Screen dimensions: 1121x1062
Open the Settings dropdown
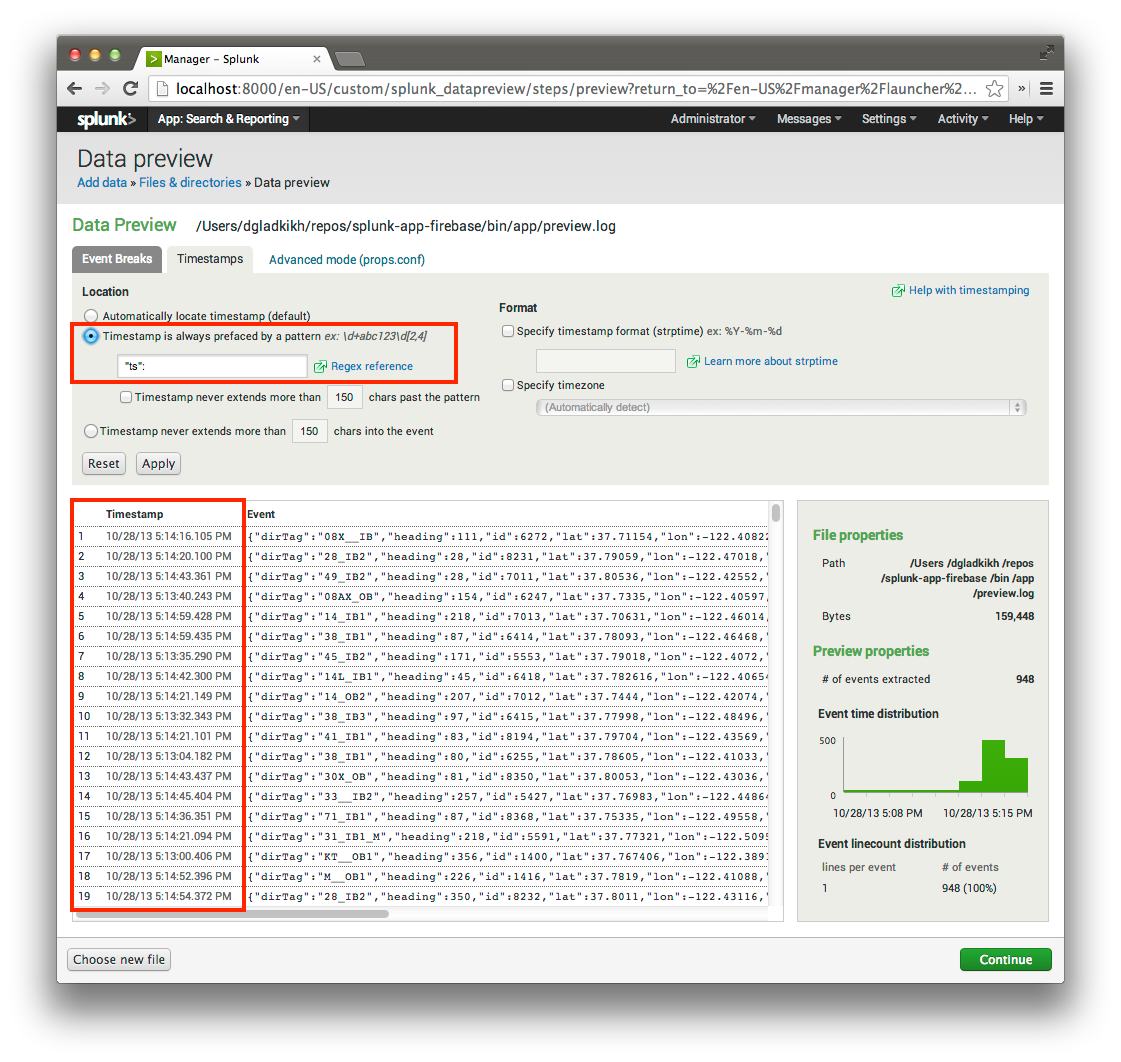[x=889, y=119]
